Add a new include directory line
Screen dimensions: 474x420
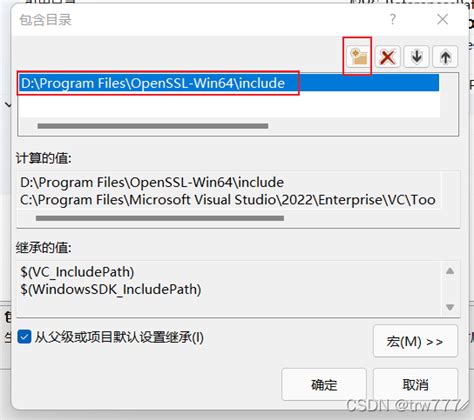coord(358,57)
